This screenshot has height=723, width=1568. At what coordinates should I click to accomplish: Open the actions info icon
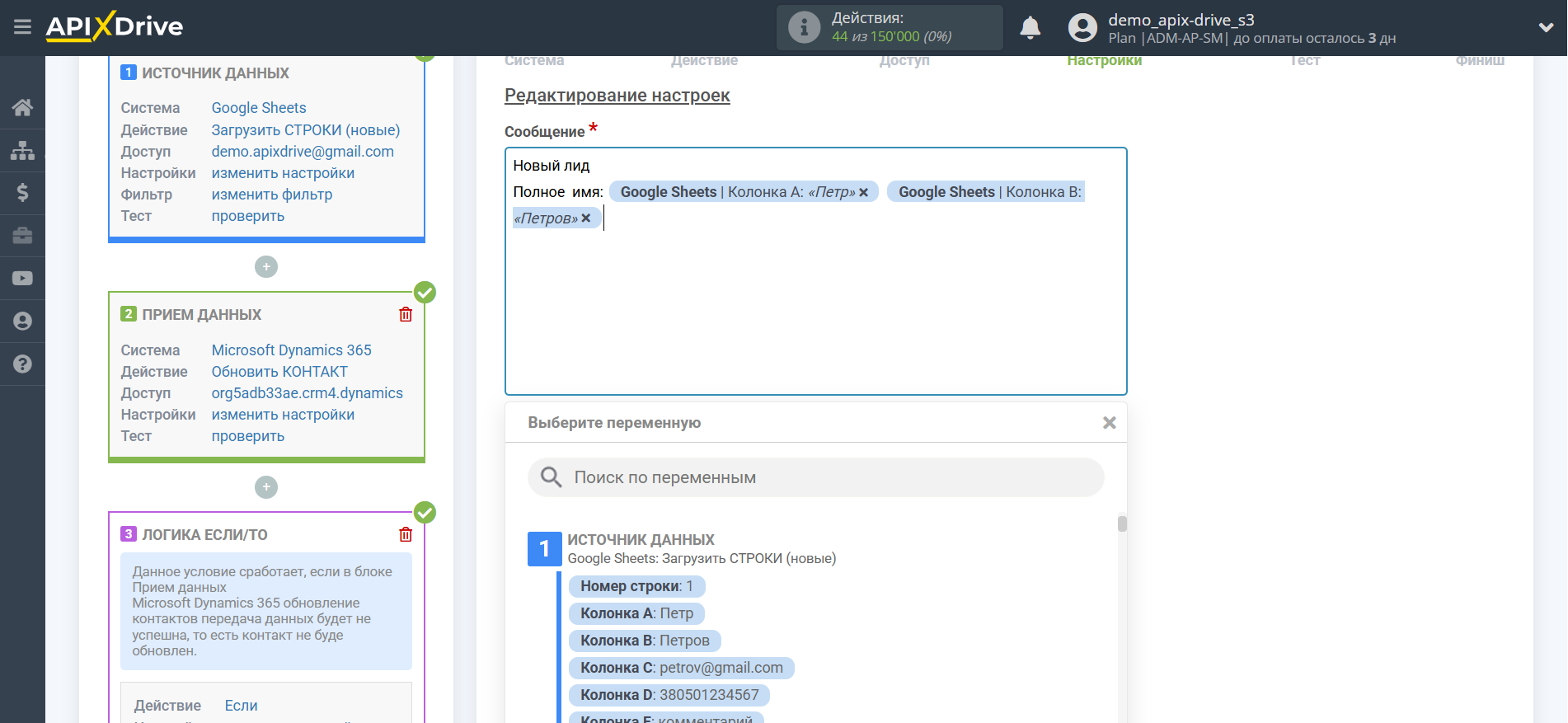804,27
